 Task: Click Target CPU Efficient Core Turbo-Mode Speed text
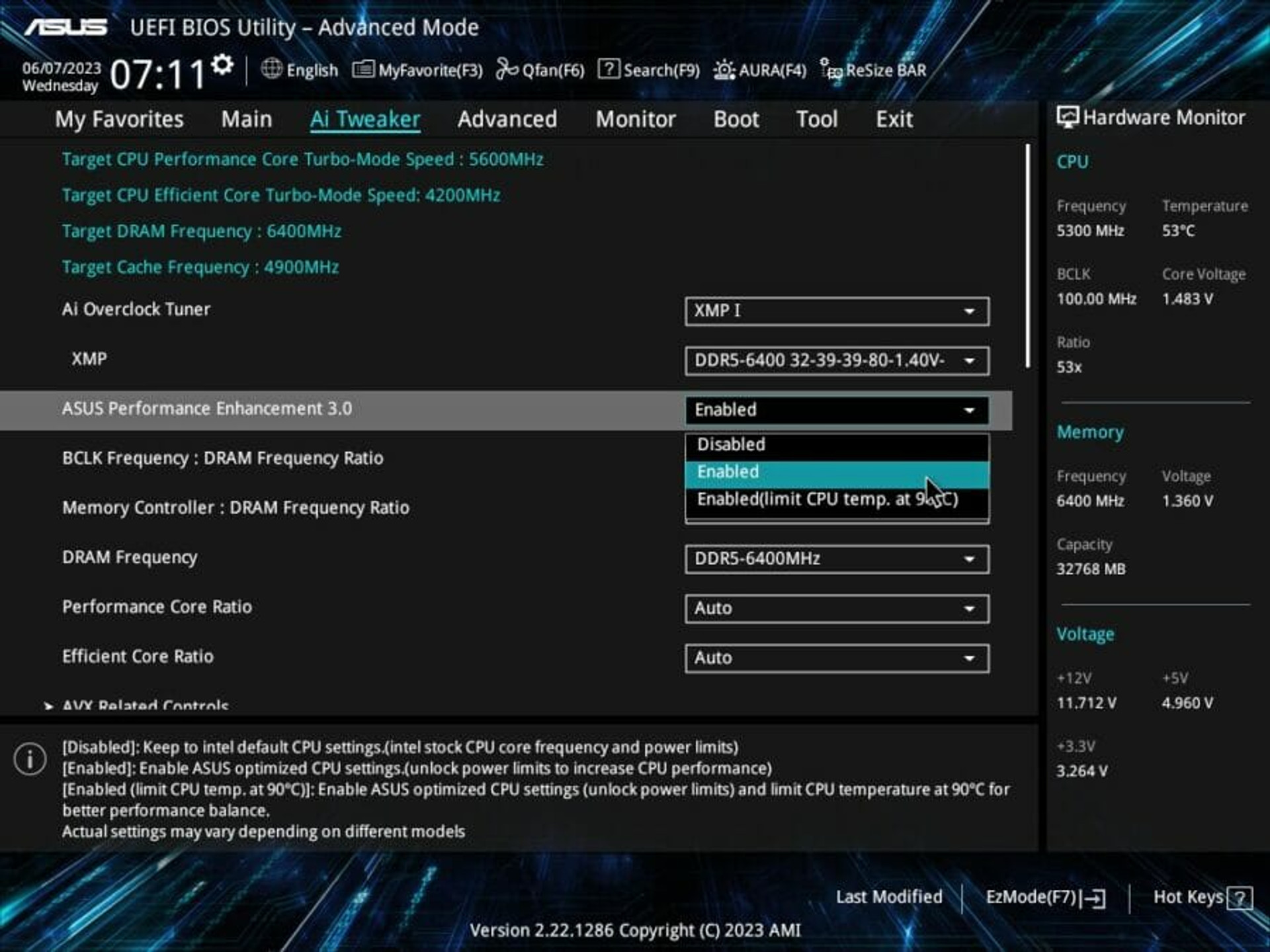[x=281, y=196]
